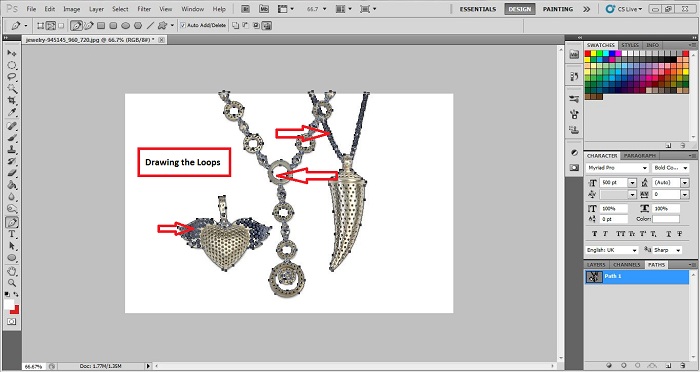
Task: Toggle All Caps in Character panel
Action: click(x=620, y=234)
